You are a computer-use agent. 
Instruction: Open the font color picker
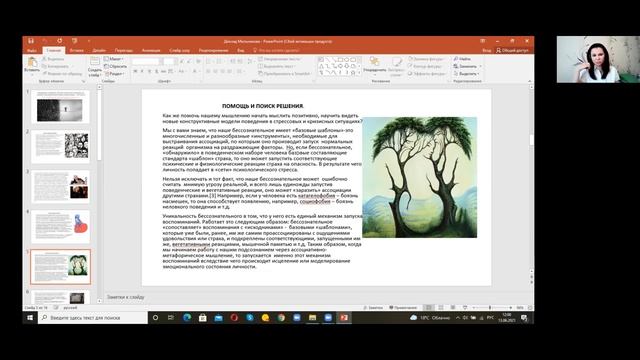coord(196,71)
